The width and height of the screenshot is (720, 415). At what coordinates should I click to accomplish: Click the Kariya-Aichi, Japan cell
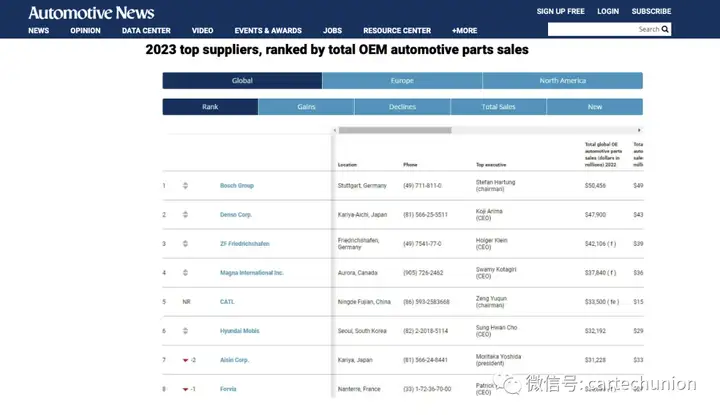click(362, 214)
